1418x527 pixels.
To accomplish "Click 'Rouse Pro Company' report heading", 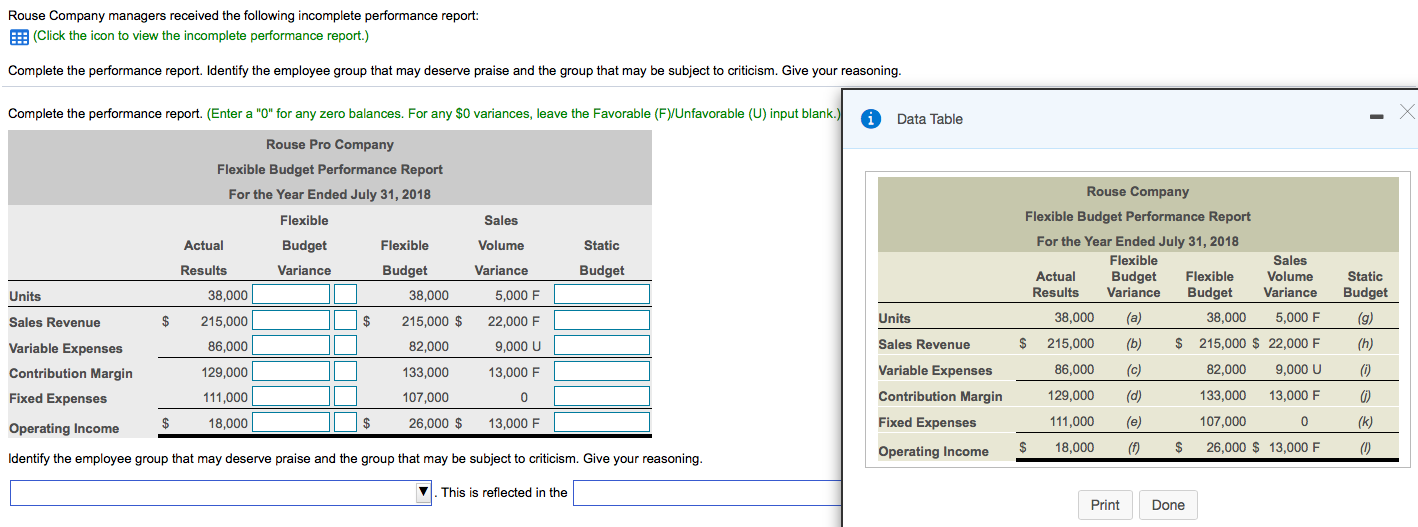I will (330, 145).
